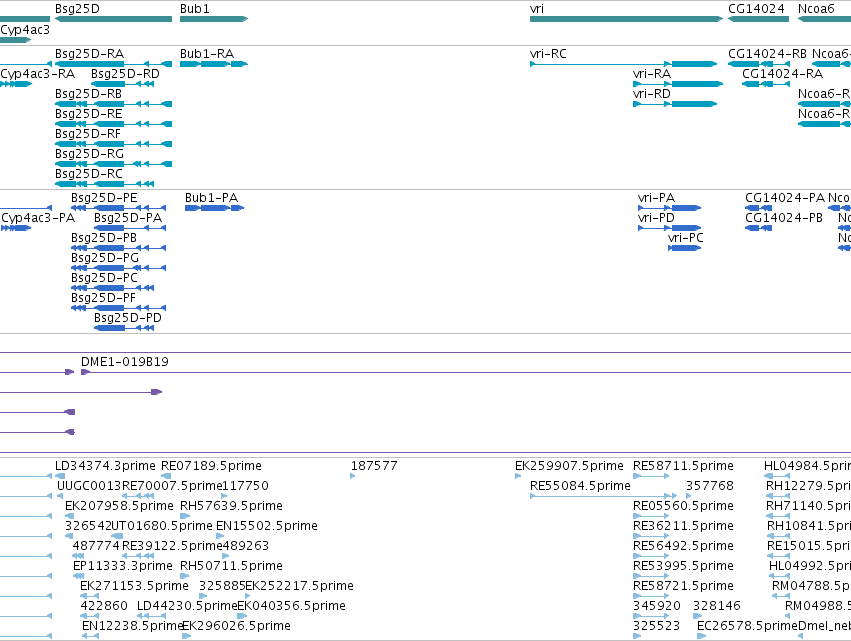This screenshot has width=851, height=641.
Task: Click feature 357768
Action: [x=689, y=496]
